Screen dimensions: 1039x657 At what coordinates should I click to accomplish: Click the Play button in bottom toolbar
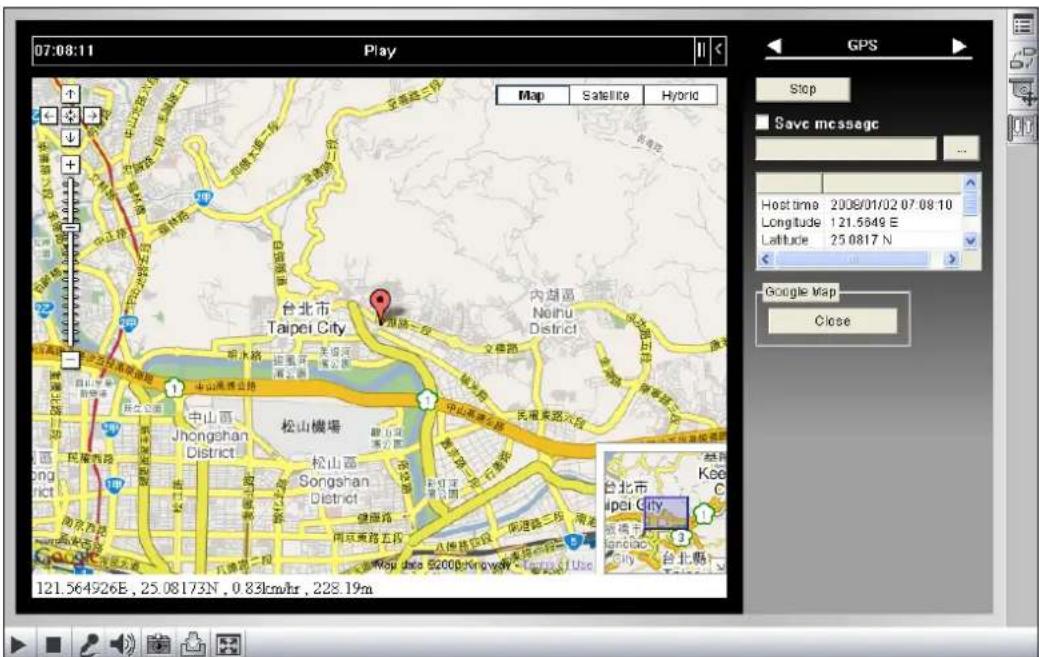pyautogui.click(x=18, y=644)
